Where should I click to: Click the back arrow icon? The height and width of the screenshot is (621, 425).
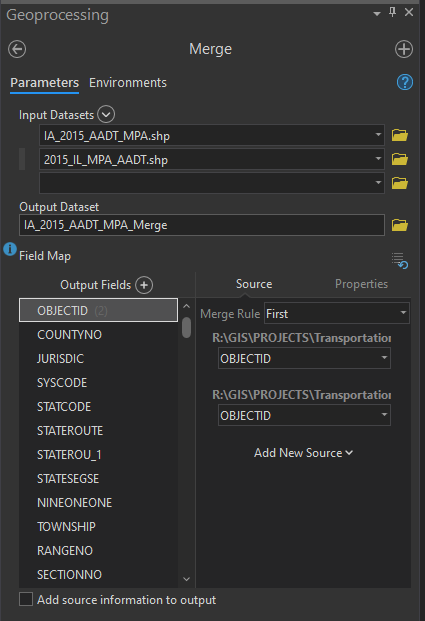click(x=17, y=50)
